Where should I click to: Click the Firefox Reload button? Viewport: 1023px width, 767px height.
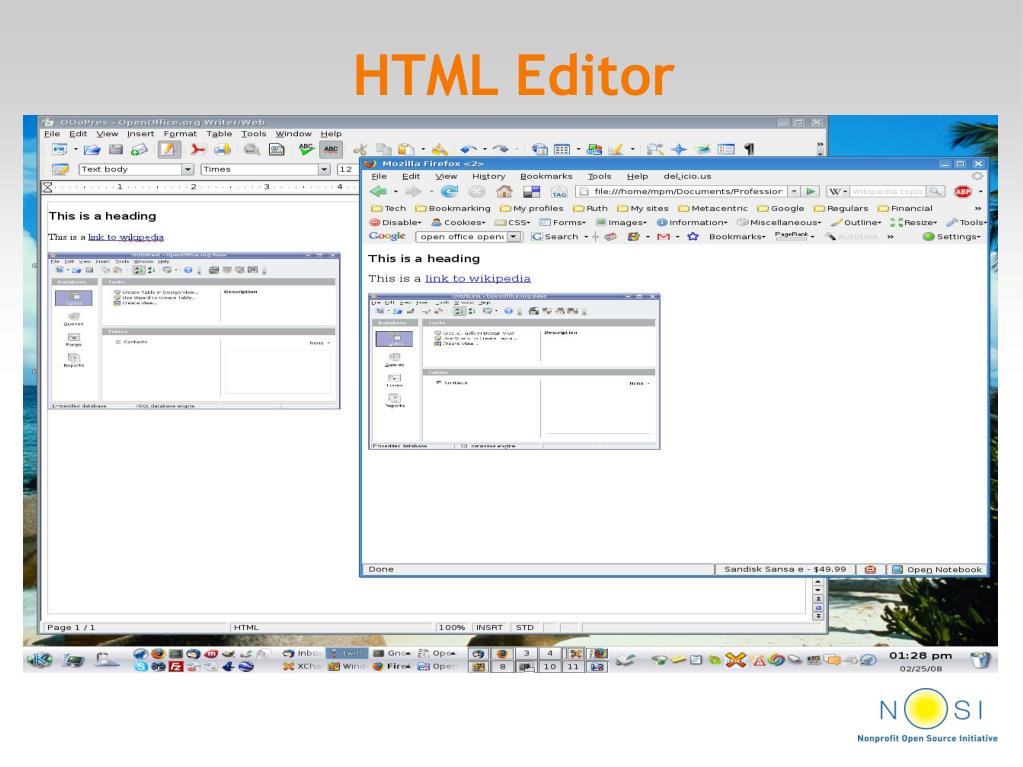pos(449,193)
